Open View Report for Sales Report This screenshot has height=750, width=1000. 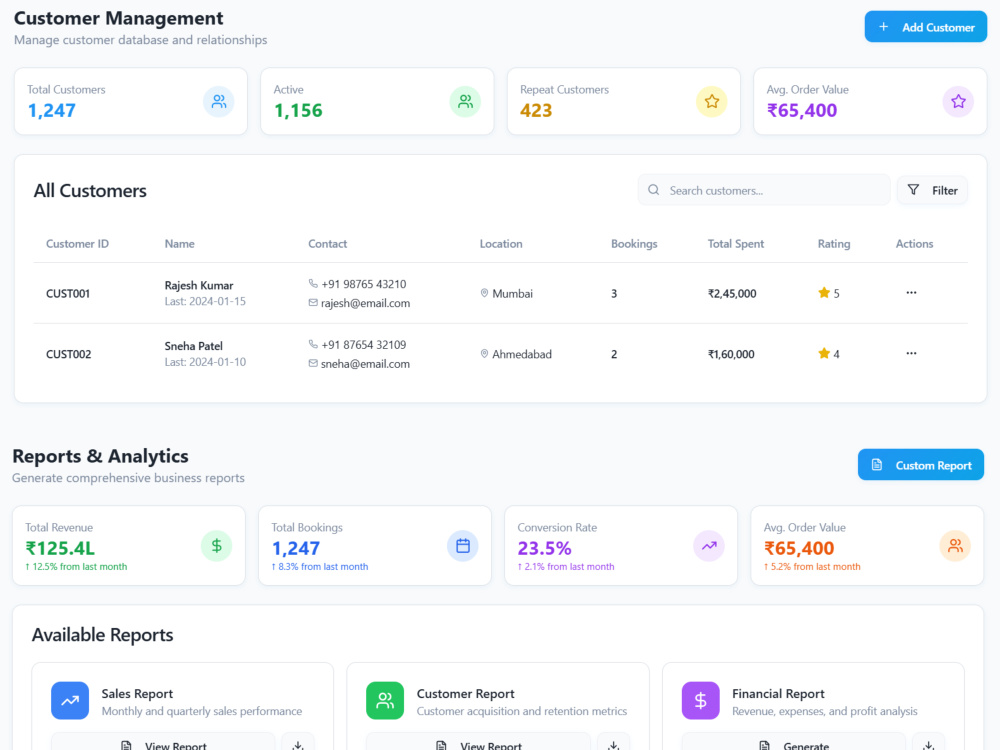[163, 742]
